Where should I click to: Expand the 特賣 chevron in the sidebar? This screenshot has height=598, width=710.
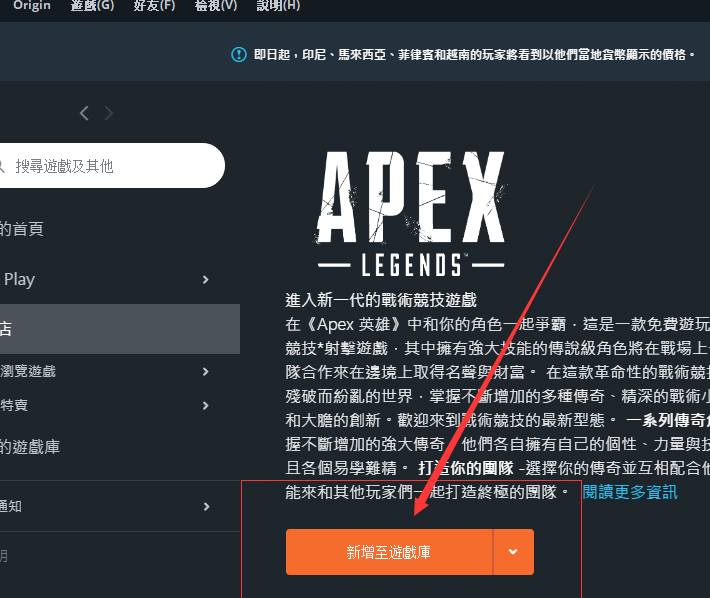click(x=205, y=405)
